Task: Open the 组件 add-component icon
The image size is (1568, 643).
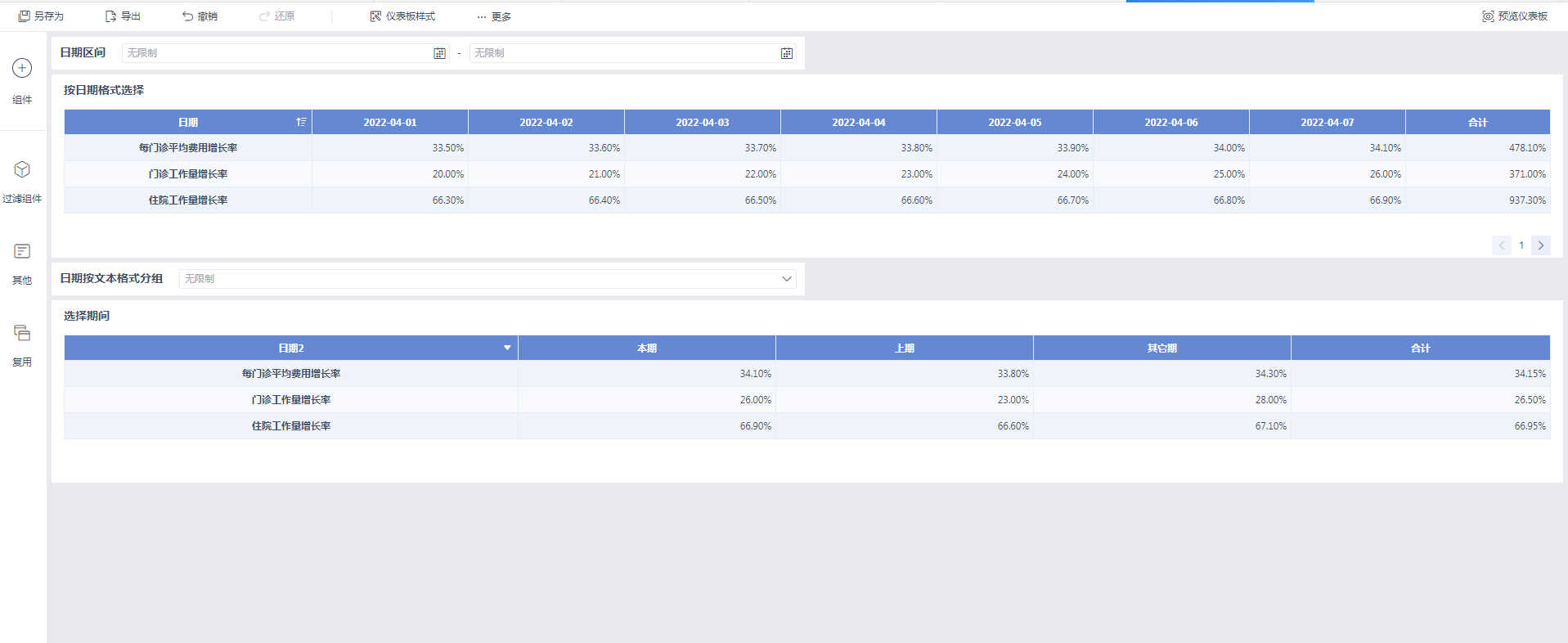Action: click(22, 68)
